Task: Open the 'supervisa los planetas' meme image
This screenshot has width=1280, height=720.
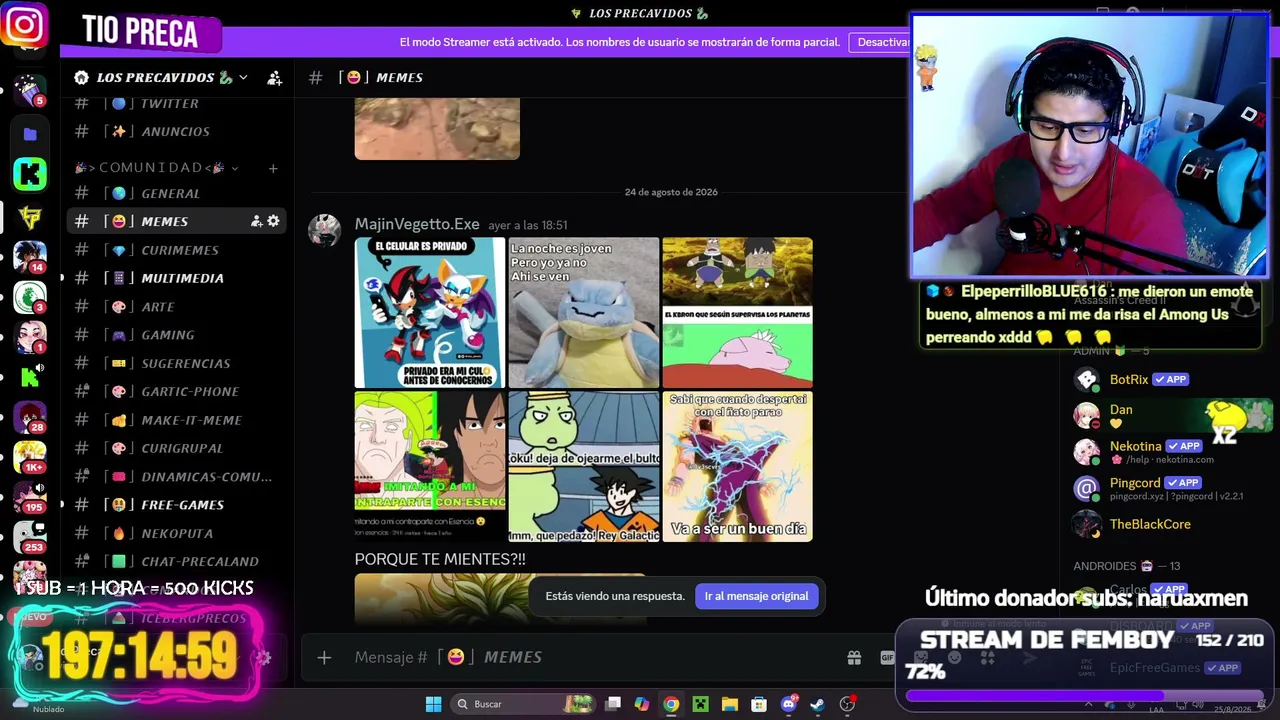Action: 738,313
